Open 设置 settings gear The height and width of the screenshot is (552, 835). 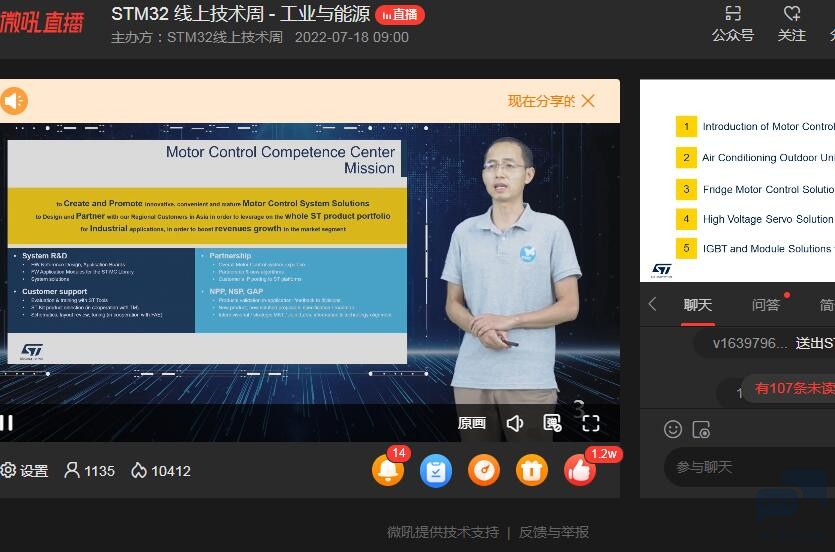point(24,471)
